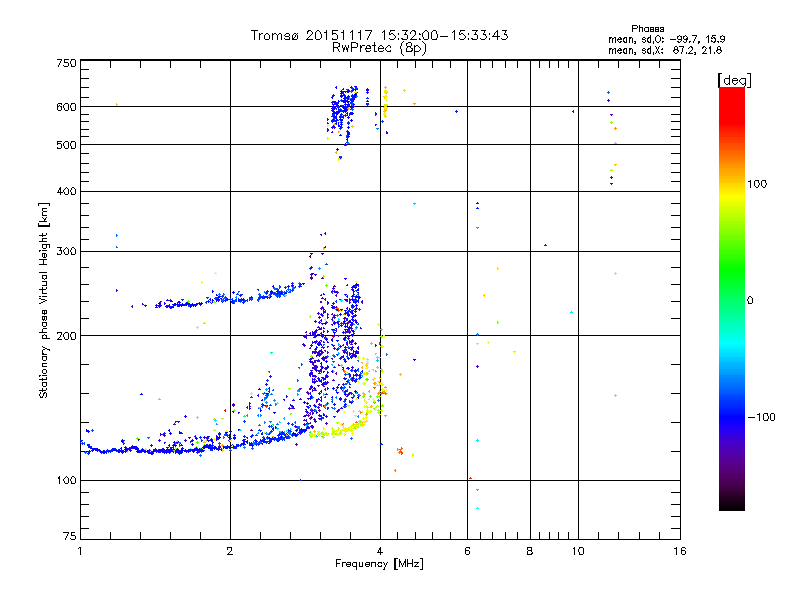Click the '[deg]' colorbar unit label
The image size is (800, 600).
point(734,80)
